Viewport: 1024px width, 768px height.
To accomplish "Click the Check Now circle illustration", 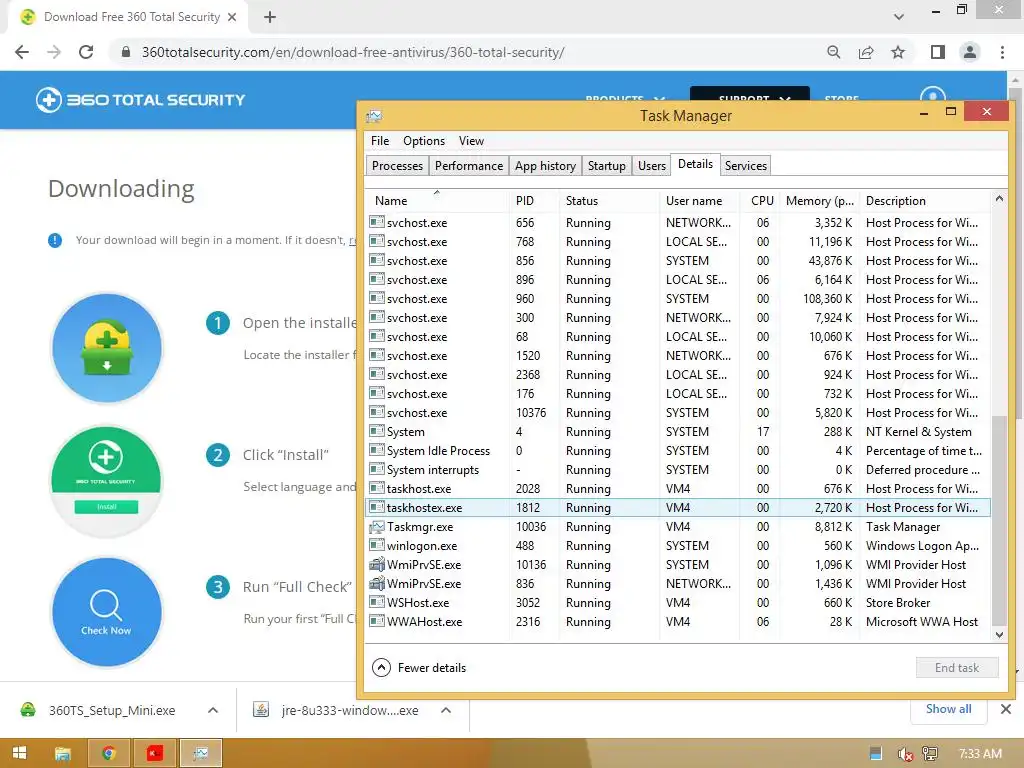I will (106, 613).
